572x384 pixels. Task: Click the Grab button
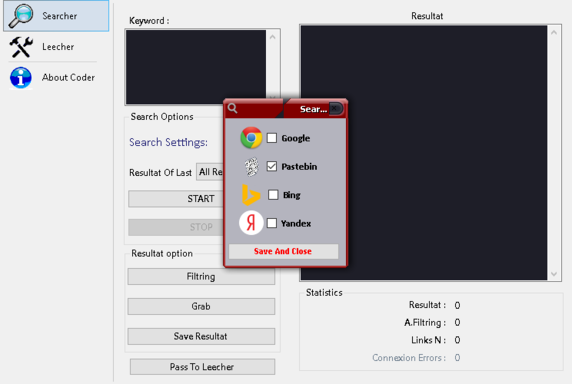201,306
